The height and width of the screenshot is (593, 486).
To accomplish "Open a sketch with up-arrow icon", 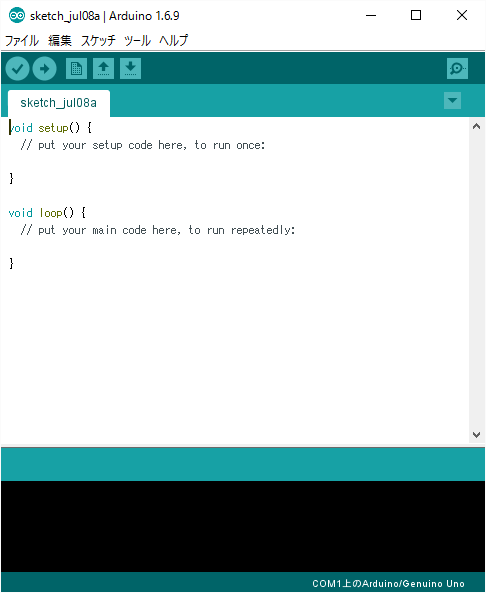I will tap(104, 68).
